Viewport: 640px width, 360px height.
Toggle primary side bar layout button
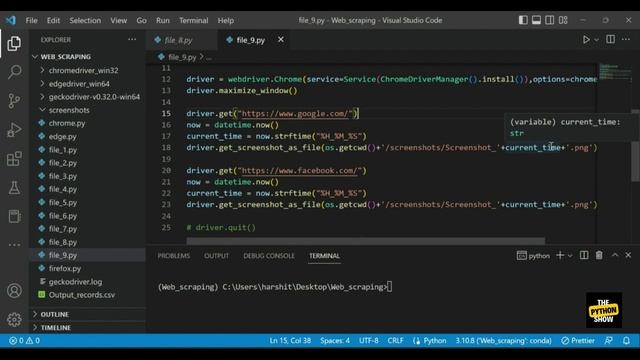click(x=523, y=20)
